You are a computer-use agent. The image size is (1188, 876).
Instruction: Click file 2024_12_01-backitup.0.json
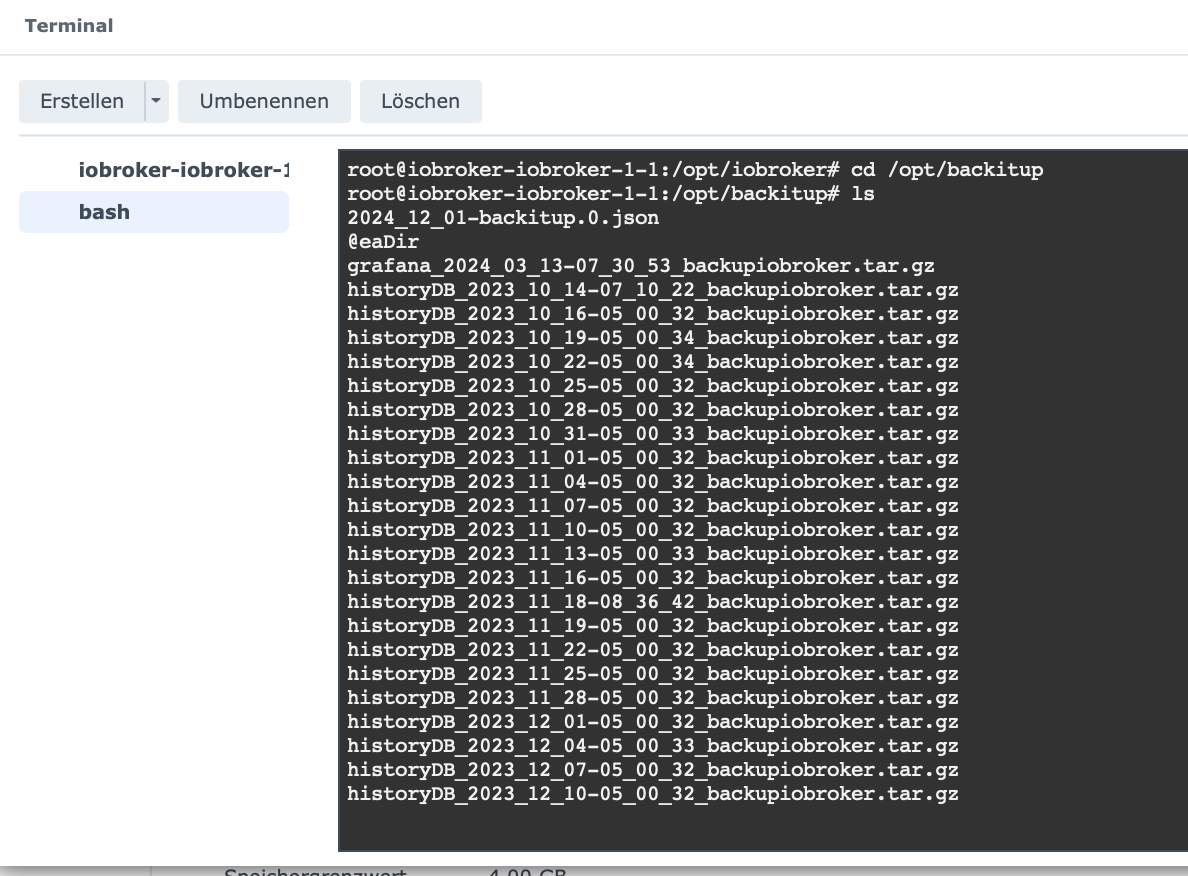coord(503,218)
